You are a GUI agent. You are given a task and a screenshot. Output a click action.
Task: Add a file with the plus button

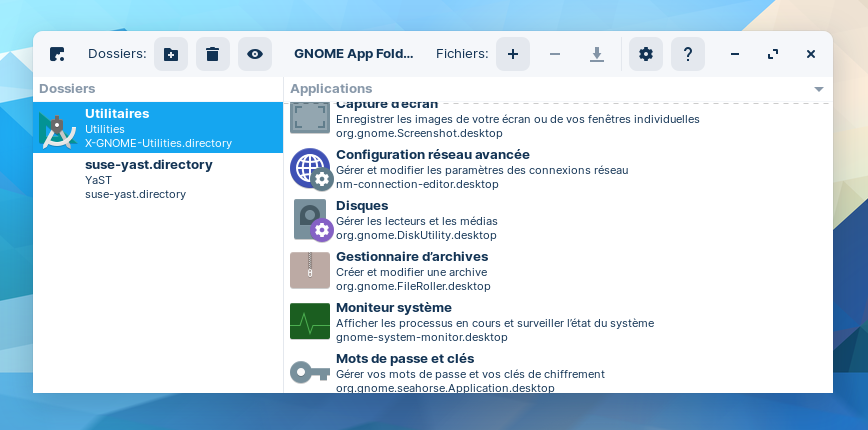click(513, 54)
